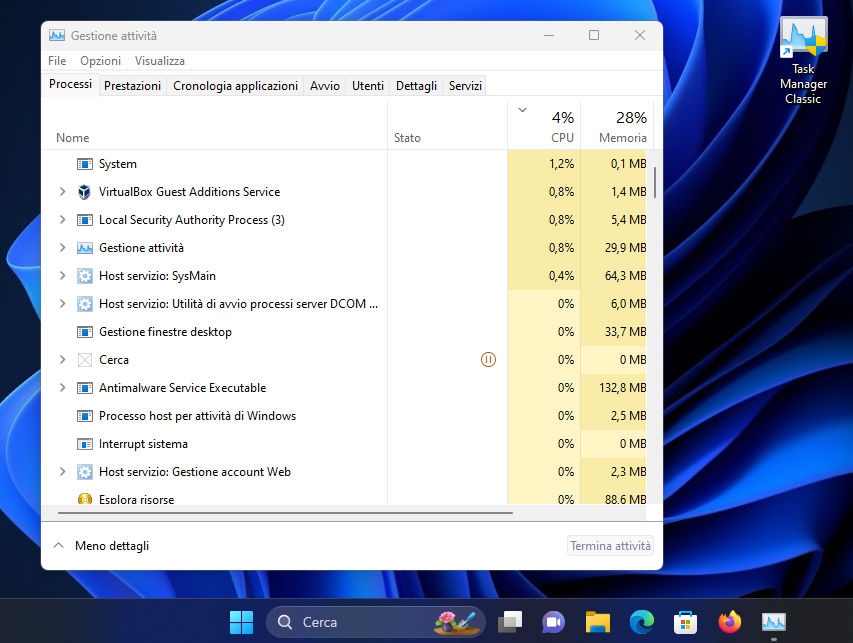Click the 33,7 MB memory value
The height and width of the screenshot is (643, 853).
[x=625, y=332]
